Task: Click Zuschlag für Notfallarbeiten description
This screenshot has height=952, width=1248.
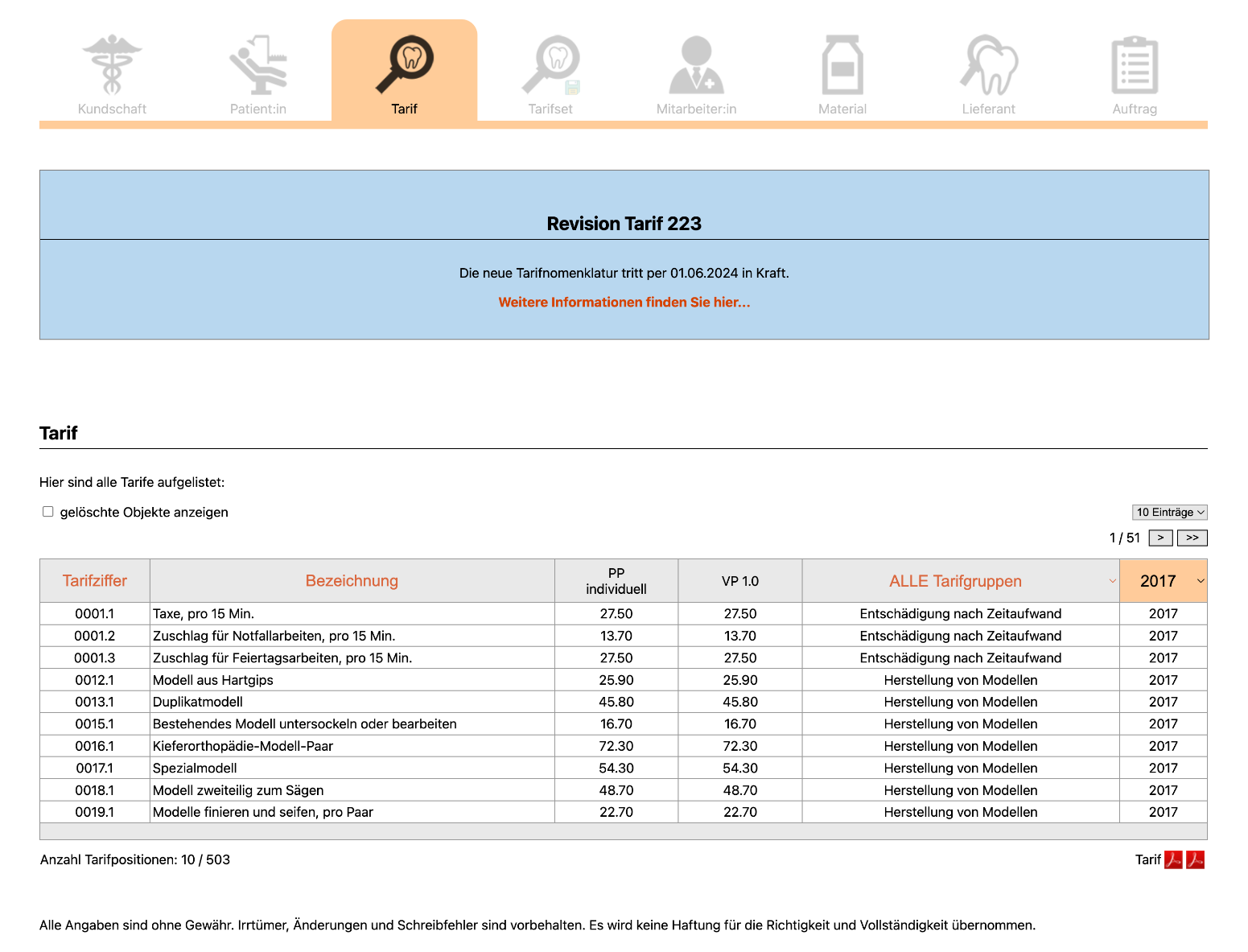Action: coord(274,636)
